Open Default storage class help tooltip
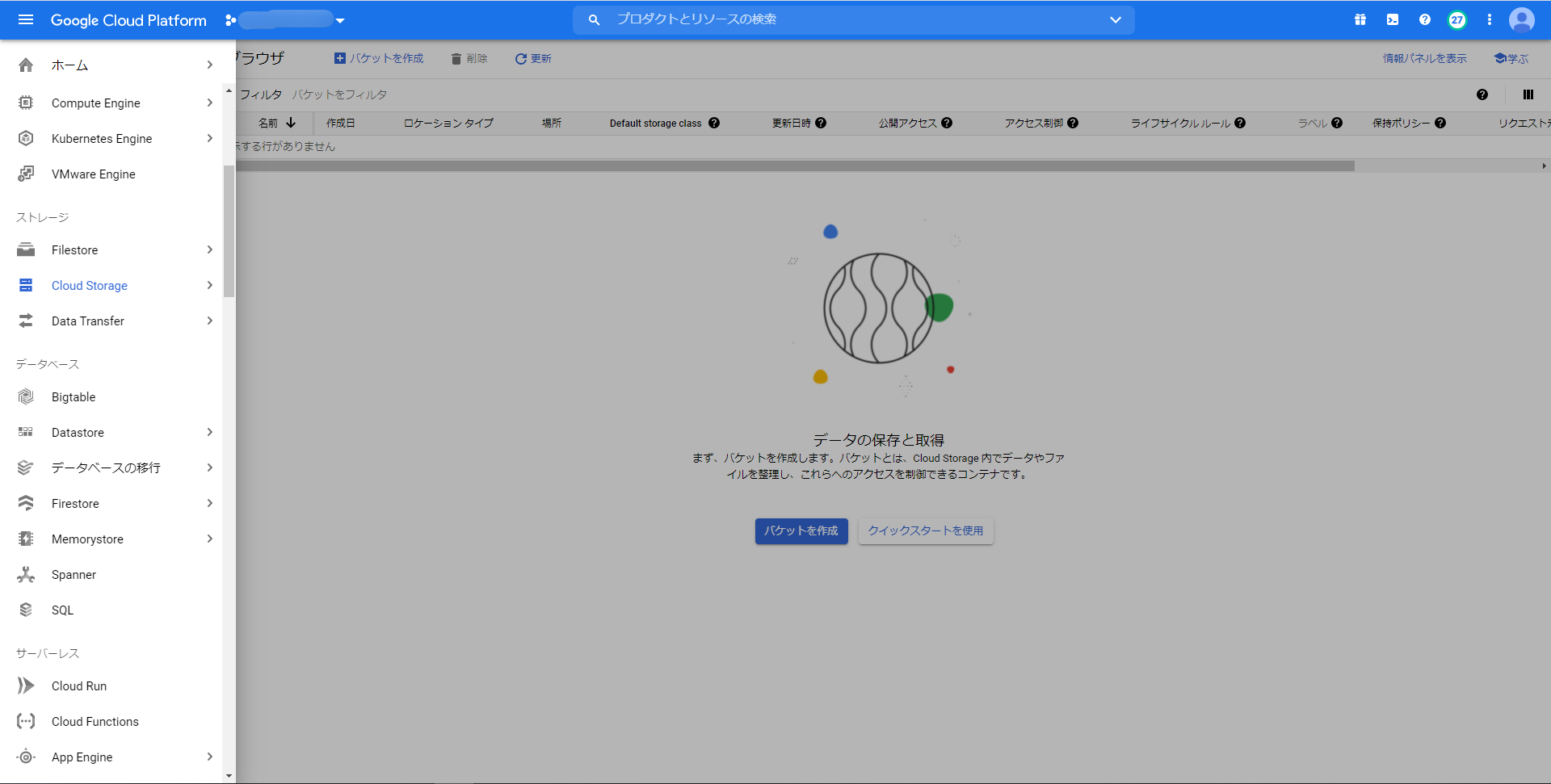Image resolution: width=1551 pixels, height=784 pixels. coord(714,123)
